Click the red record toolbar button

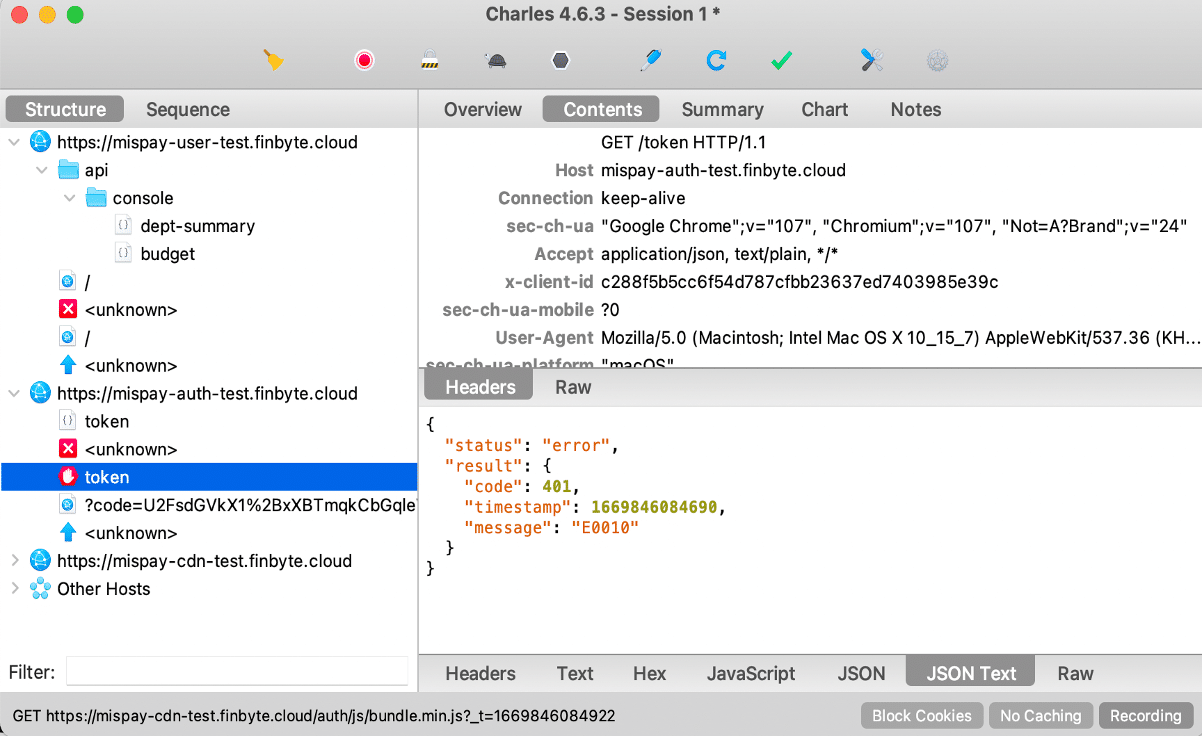point(364,61)
